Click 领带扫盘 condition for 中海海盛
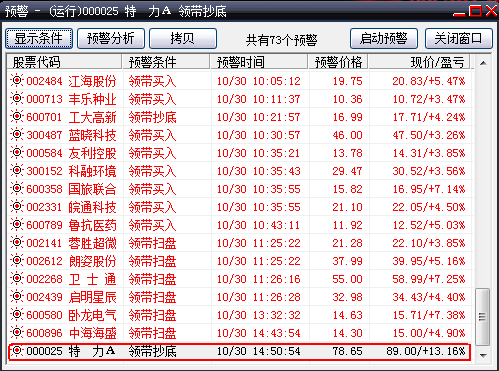 pyautogui.click(x=152, y=333)
